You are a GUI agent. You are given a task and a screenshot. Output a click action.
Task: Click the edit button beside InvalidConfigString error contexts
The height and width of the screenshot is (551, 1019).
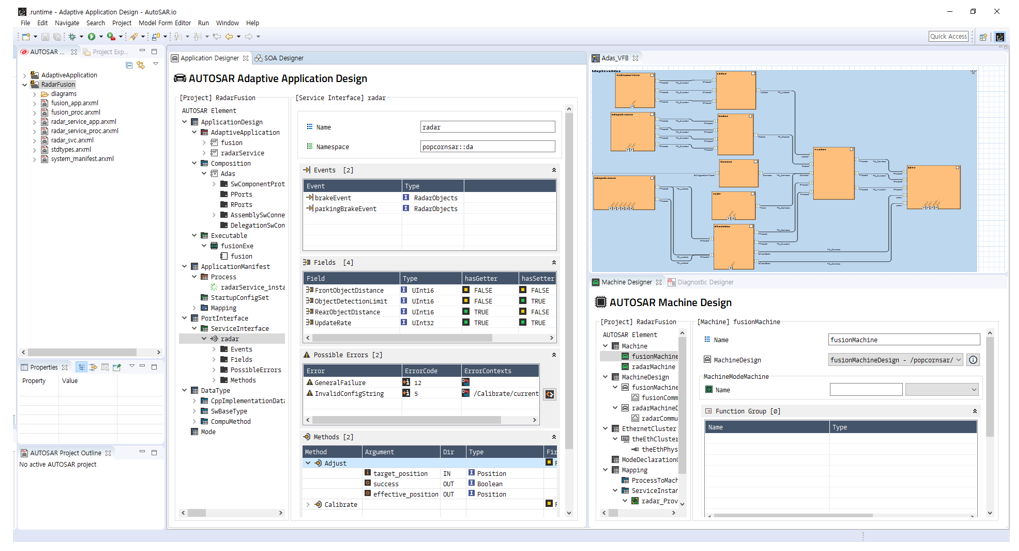click(x=550, y=394)
